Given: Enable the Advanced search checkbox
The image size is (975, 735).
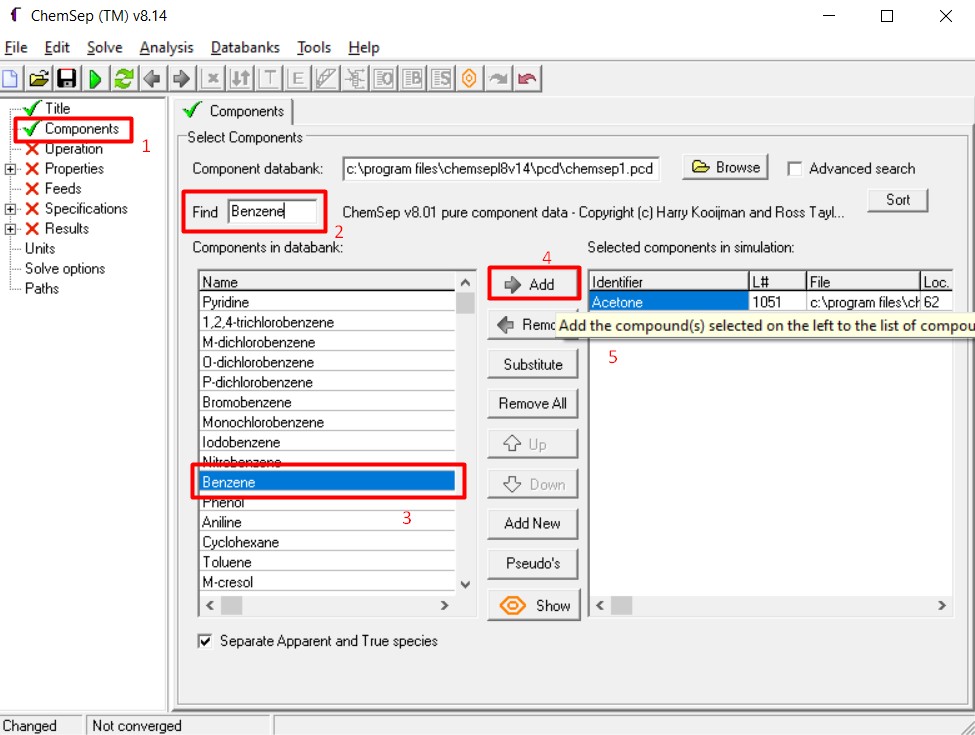Looking at the screenshot, I should coord(795,169).
